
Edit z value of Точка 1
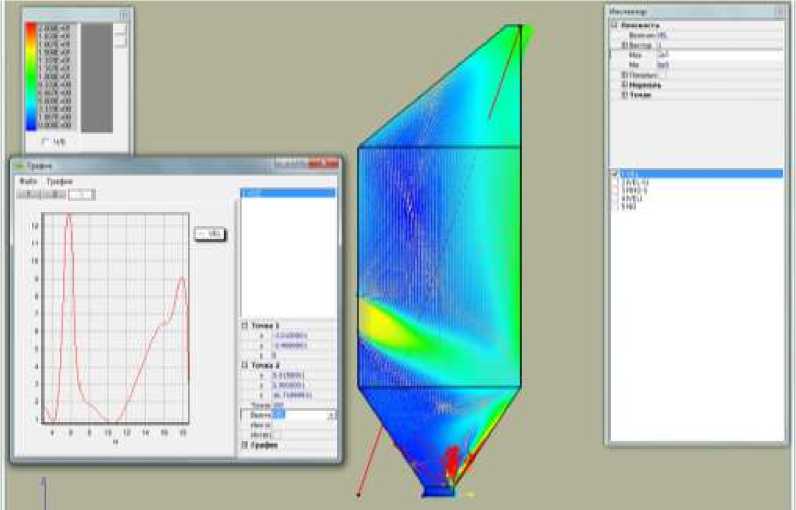[x=304, y=355]
